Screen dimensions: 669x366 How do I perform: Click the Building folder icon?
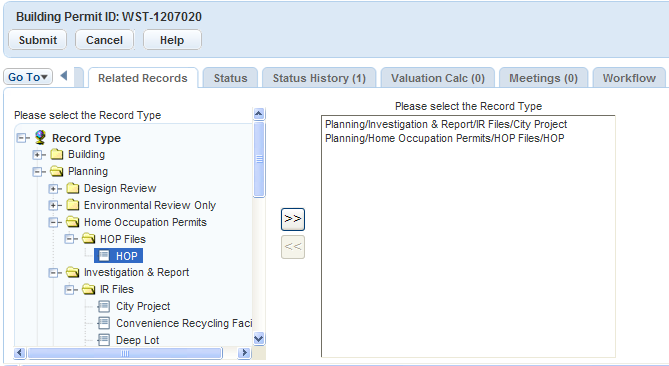(x=56, y=154)
